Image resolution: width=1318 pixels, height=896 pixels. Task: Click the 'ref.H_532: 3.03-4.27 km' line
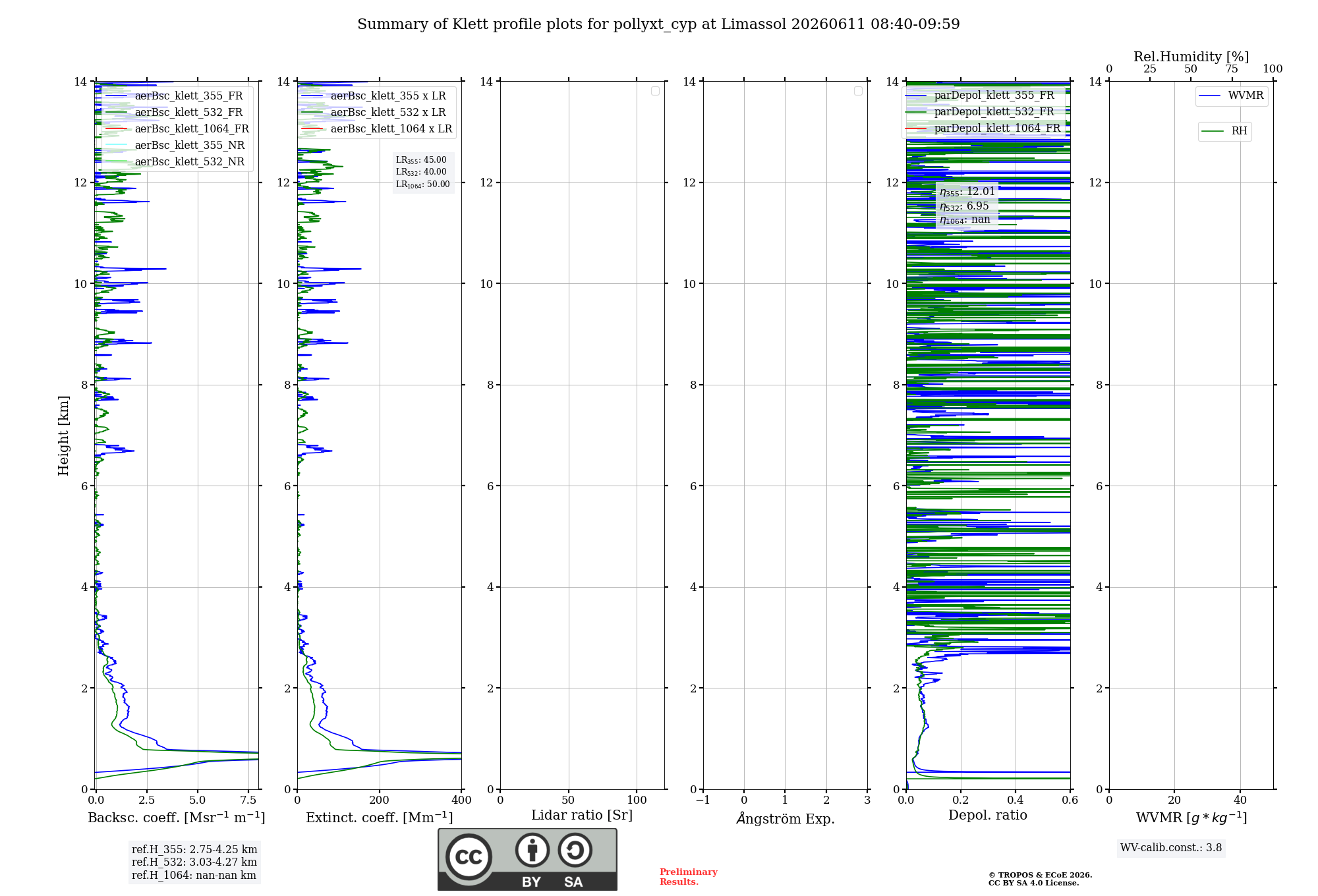(x=194, y=862)
